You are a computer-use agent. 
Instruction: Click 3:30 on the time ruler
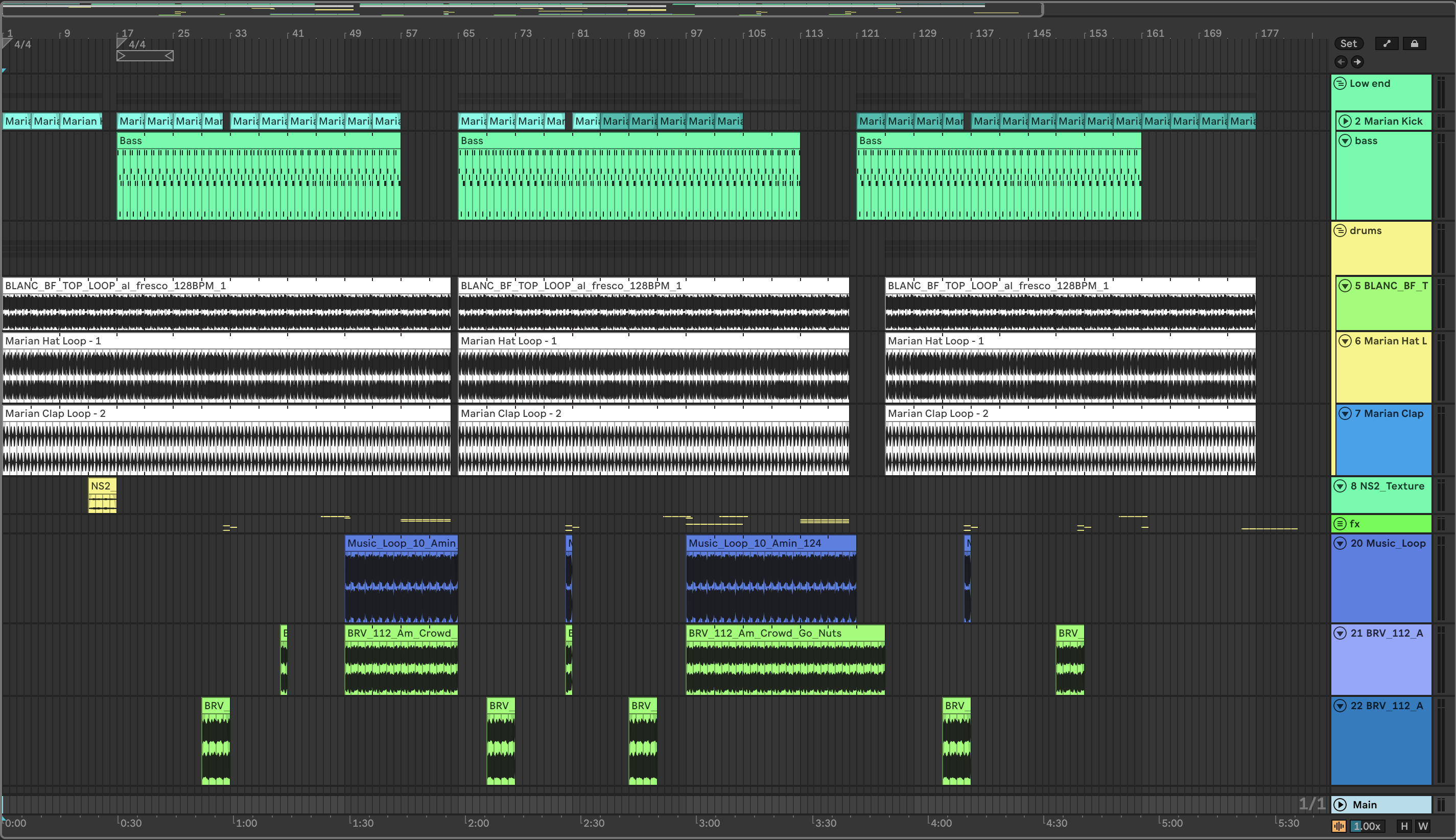tap(825, 823)
